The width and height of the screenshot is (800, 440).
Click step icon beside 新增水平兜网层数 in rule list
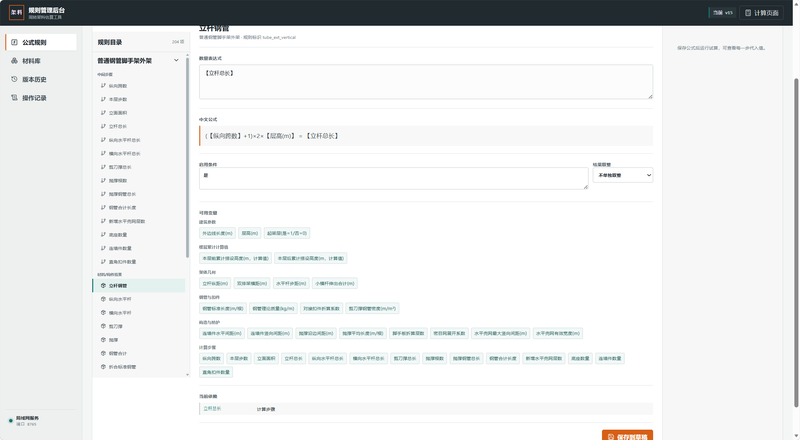tap(104, 221)
